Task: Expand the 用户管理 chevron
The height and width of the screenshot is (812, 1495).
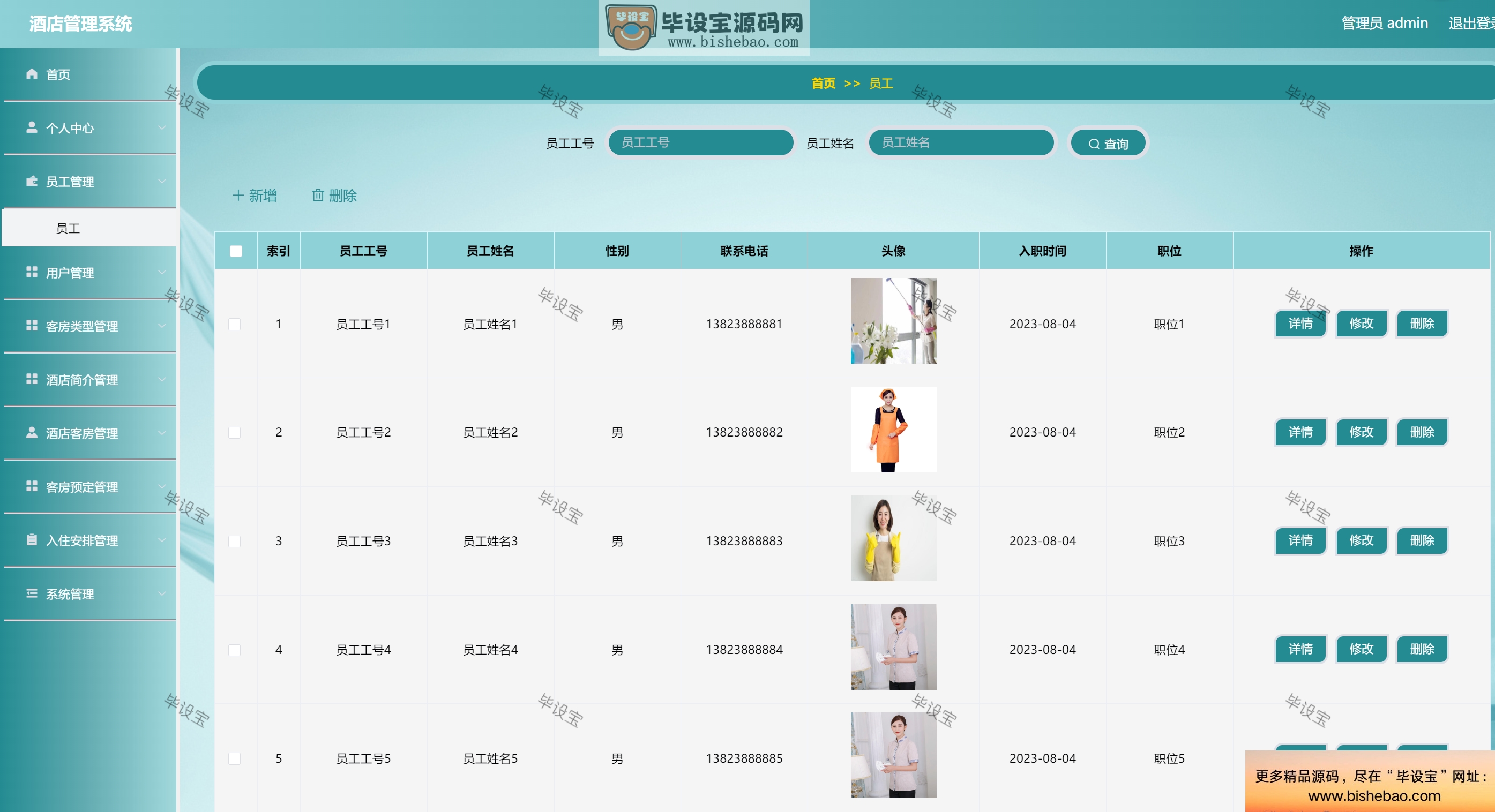Action: (162, 272)
